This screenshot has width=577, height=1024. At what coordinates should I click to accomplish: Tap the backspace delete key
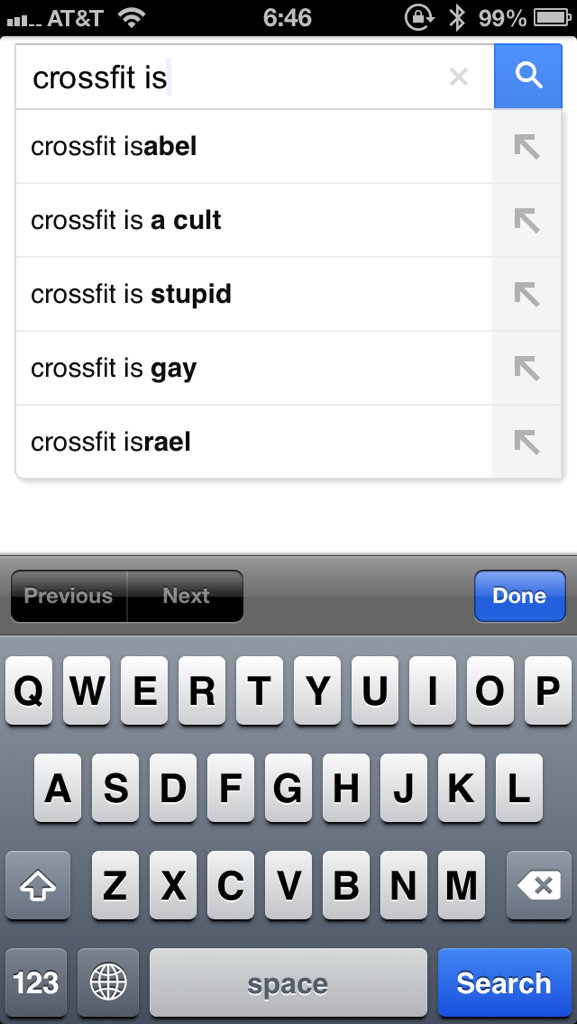pyautogui.click(x=539, y=886)
